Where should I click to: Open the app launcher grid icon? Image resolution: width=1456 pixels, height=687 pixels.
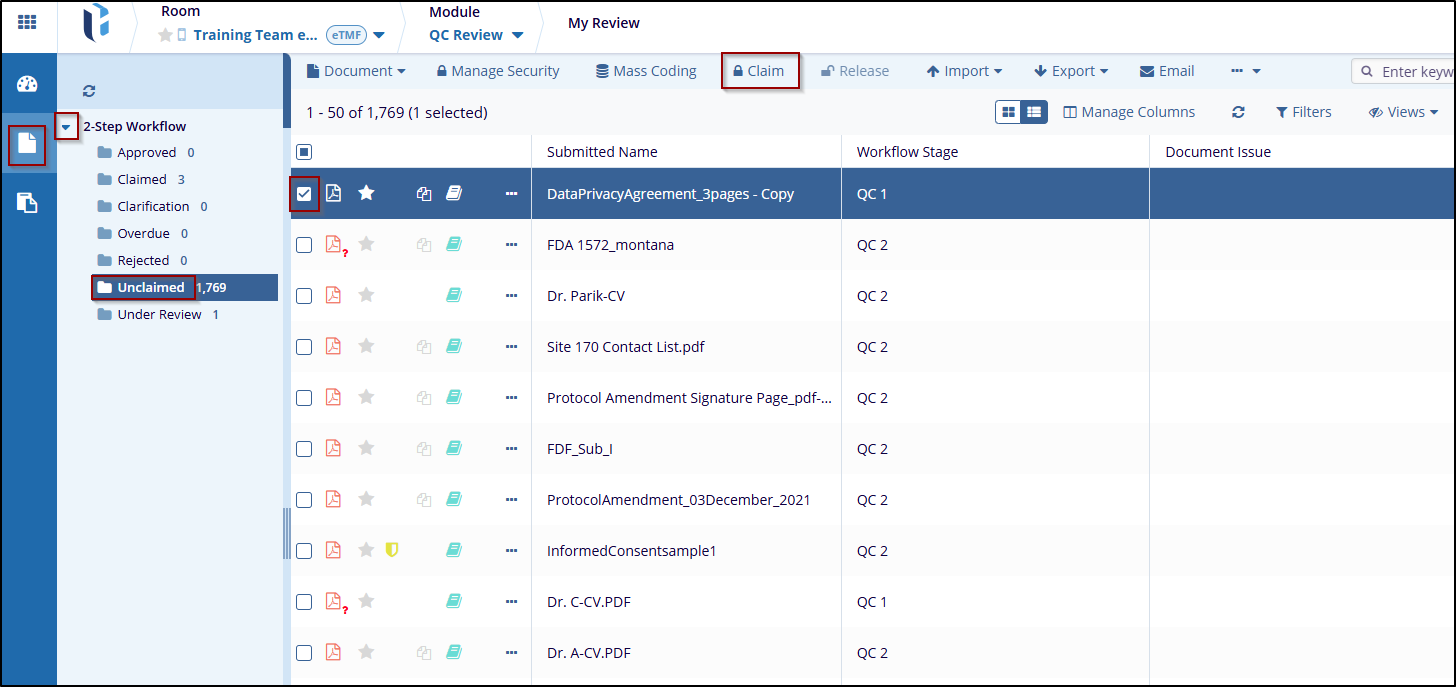point(27,22)
